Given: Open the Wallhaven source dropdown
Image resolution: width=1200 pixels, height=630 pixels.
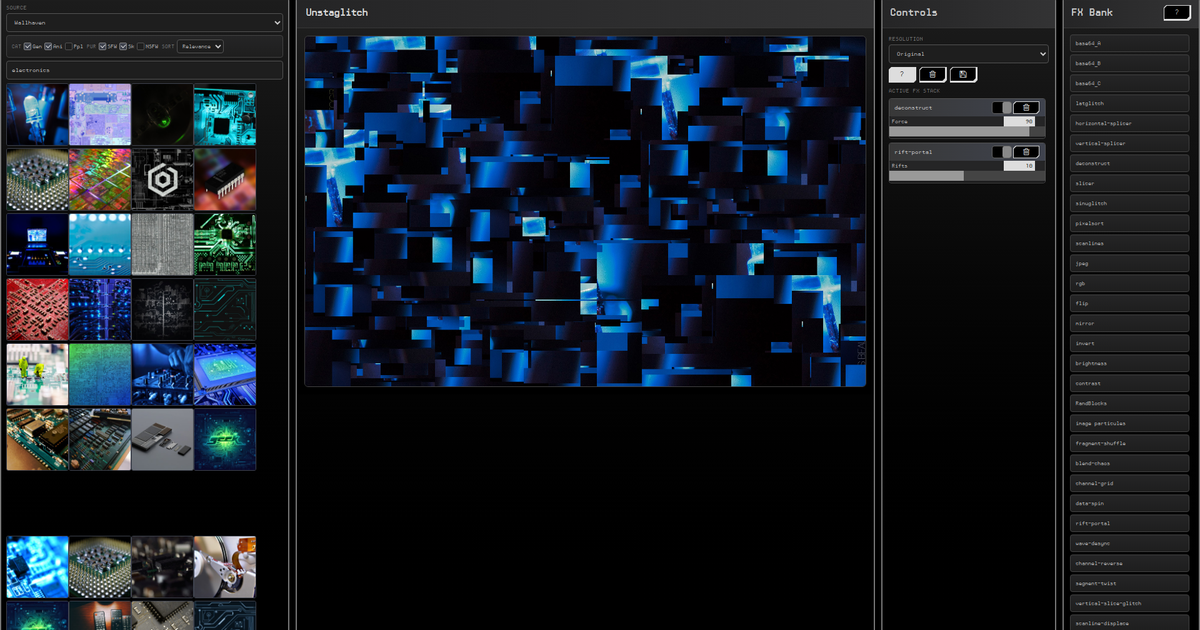Looking at the screenshot, I should [x=144, y=22].
